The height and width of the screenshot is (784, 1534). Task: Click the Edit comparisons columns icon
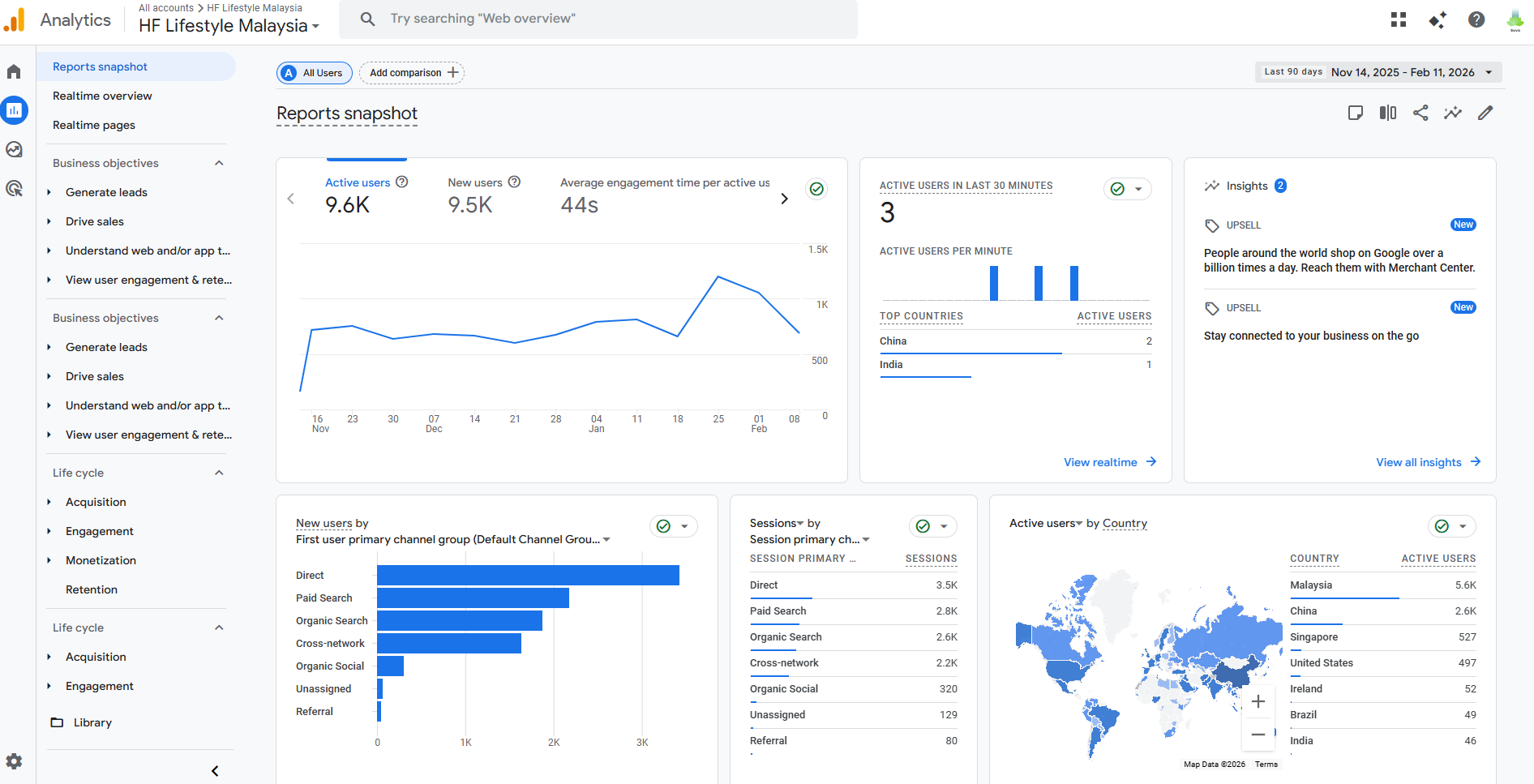point(1388,114)
